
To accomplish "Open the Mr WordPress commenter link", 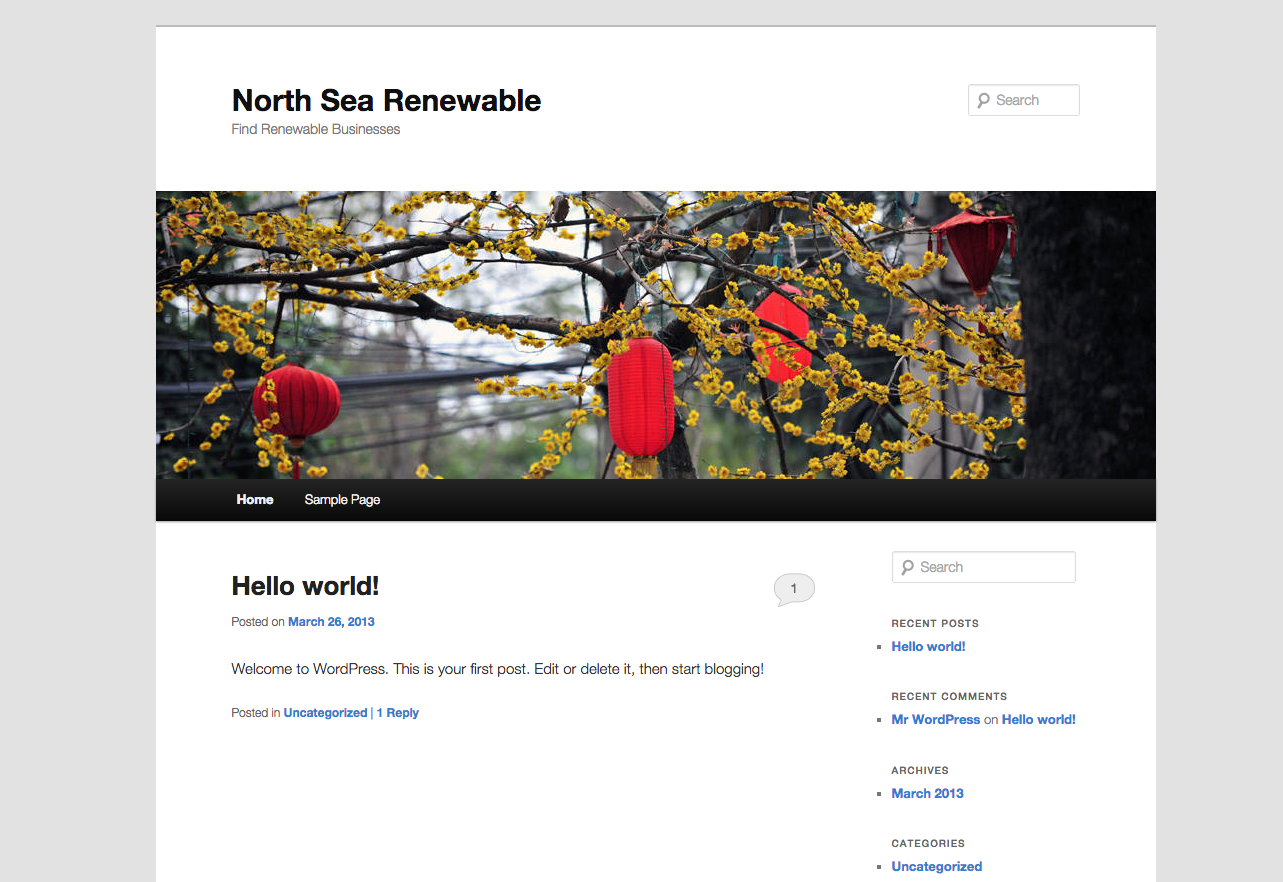I will [935, 719].
